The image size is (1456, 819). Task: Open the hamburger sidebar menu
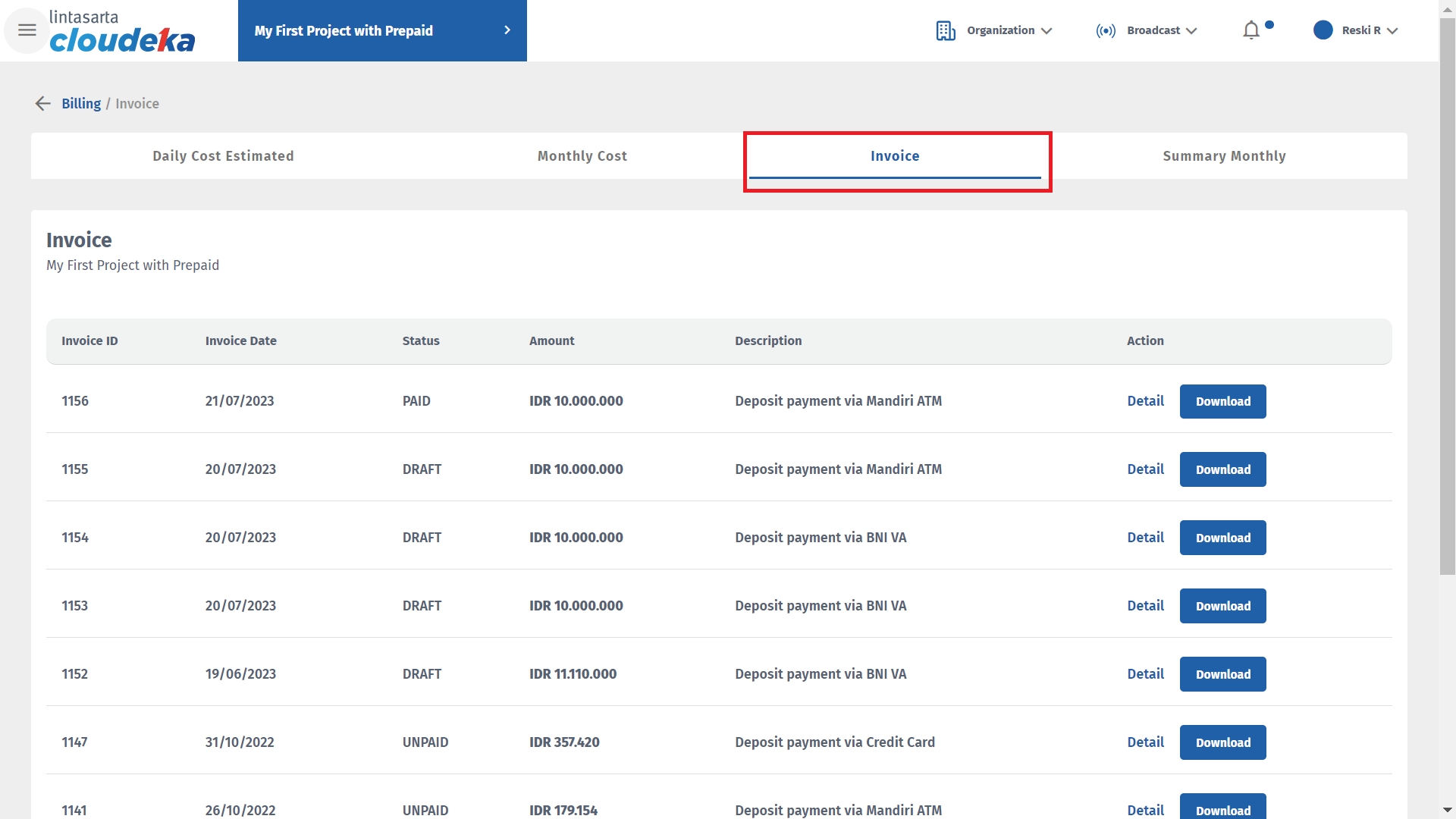[27, 30]
